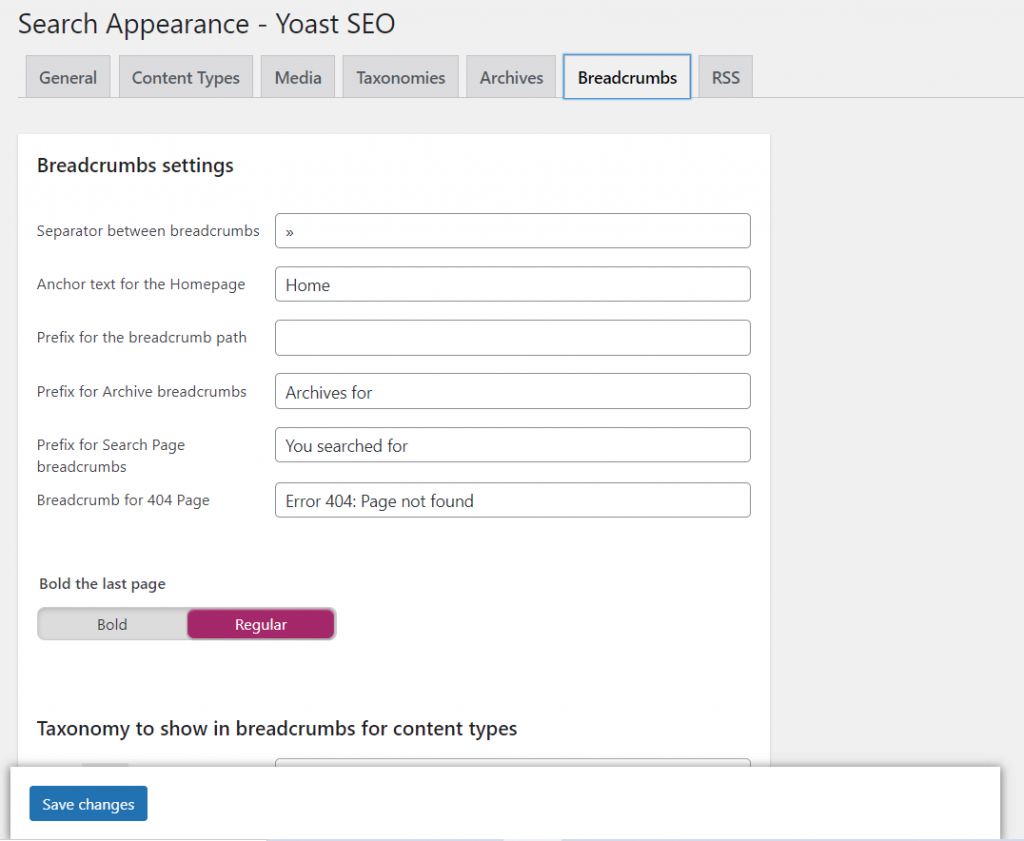Open the Media tab
The width and height of the screenshot is (1024, 841).
298,77
